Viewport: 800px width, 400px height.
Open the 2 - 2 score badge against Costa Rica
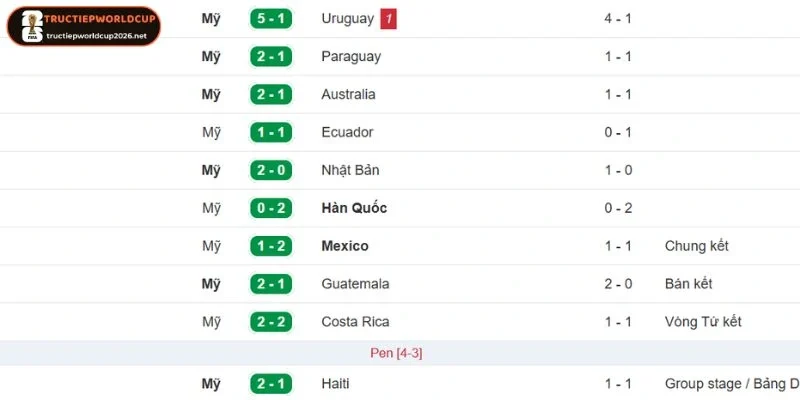pyautogui.click(x=270, y=322)
